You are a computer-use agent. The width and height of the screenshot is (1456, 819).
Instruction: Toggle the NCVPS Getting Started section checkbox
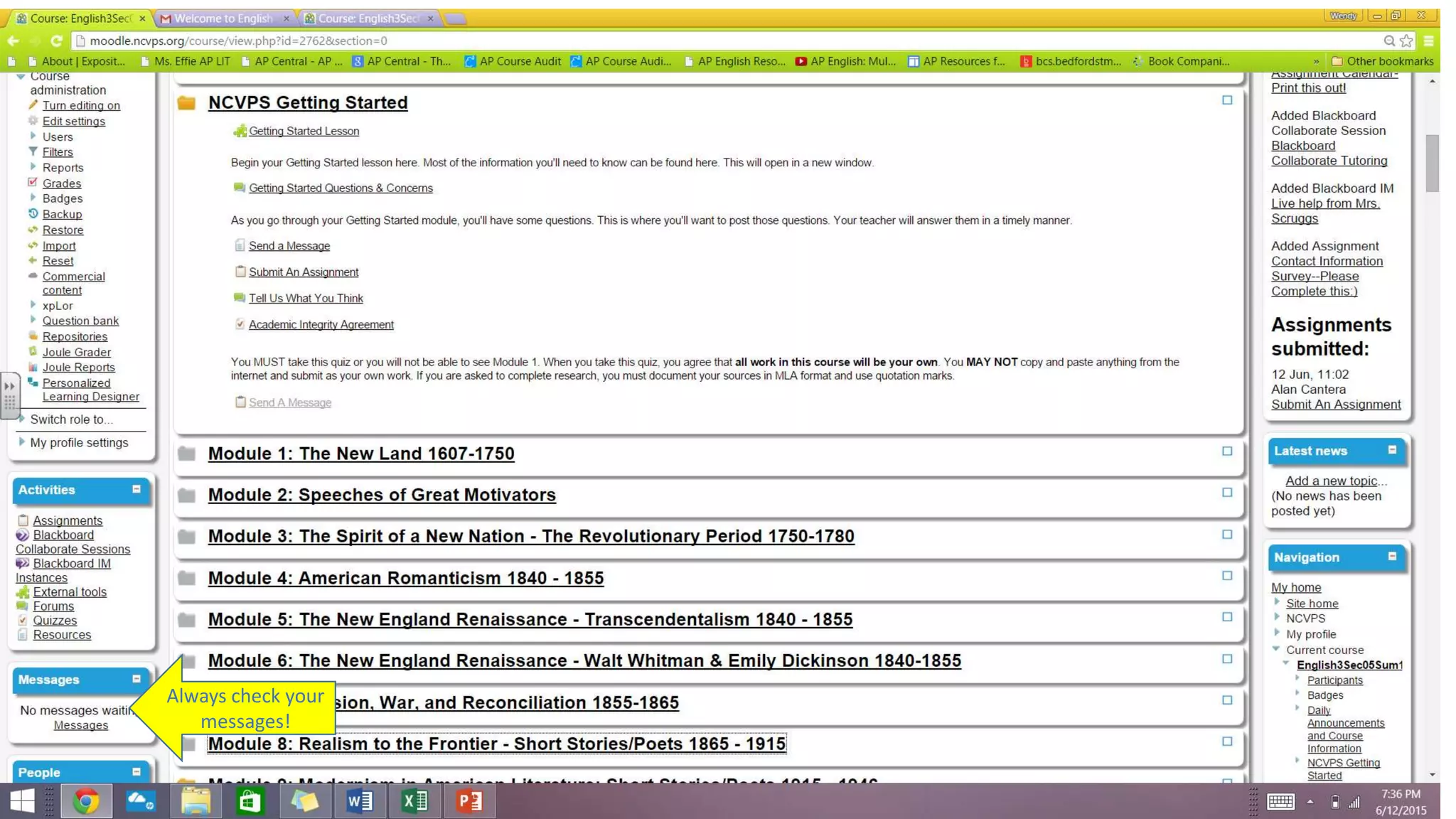coord(1227,100)
